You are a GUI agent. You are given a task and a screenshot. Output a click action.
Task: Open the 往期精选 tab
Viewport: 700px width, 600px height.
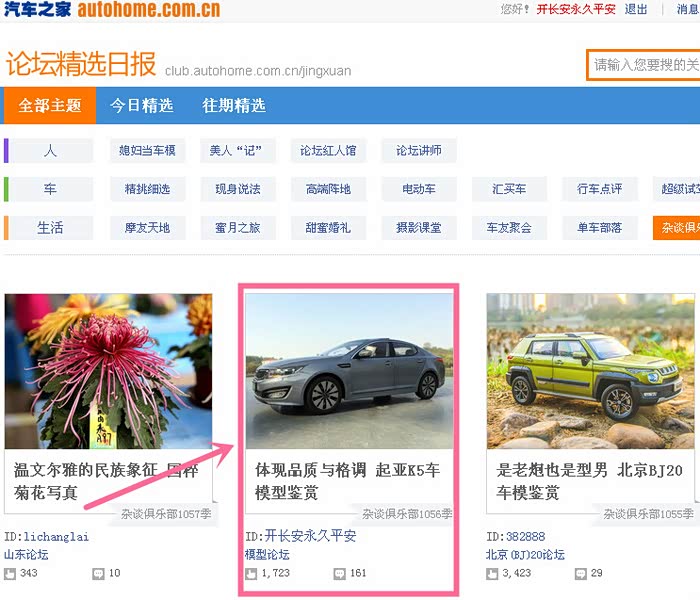[x=234, y=106]
